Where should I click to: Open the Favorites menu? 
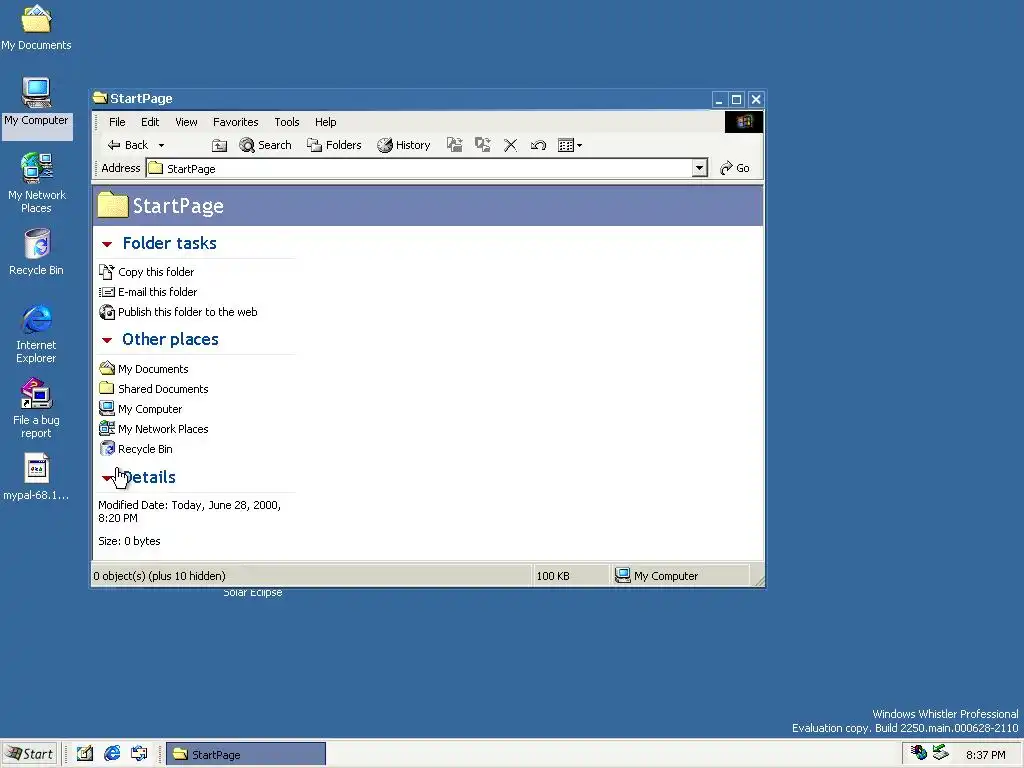tap(236, 122)
